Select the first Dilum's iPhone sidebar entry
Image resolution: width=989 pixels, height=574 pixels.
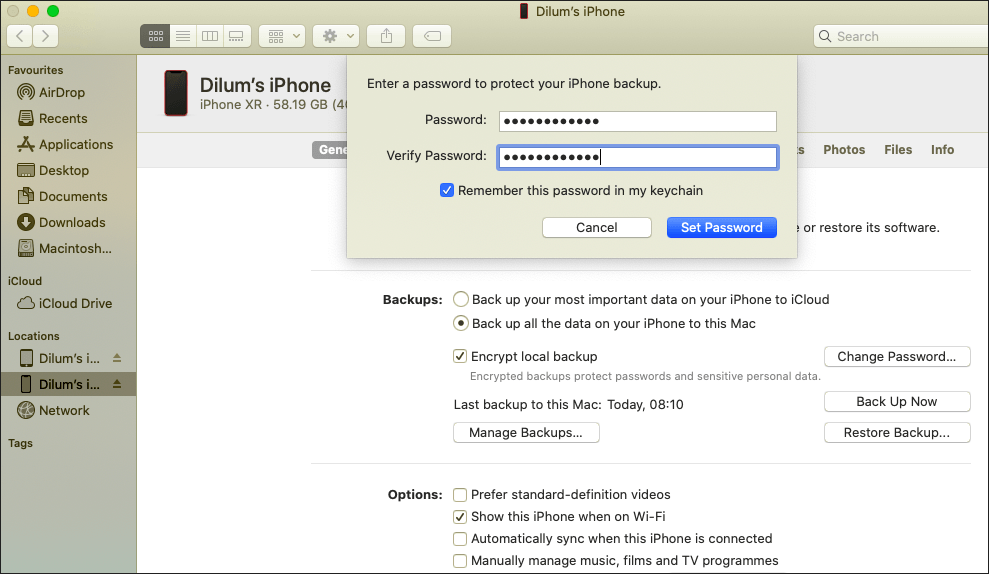(69, 358)
